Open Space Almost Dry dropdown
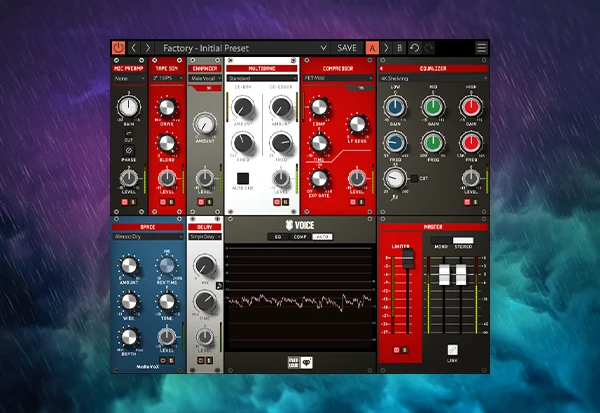This screenshot has height=413, width=600. click(x=148, y=237)
